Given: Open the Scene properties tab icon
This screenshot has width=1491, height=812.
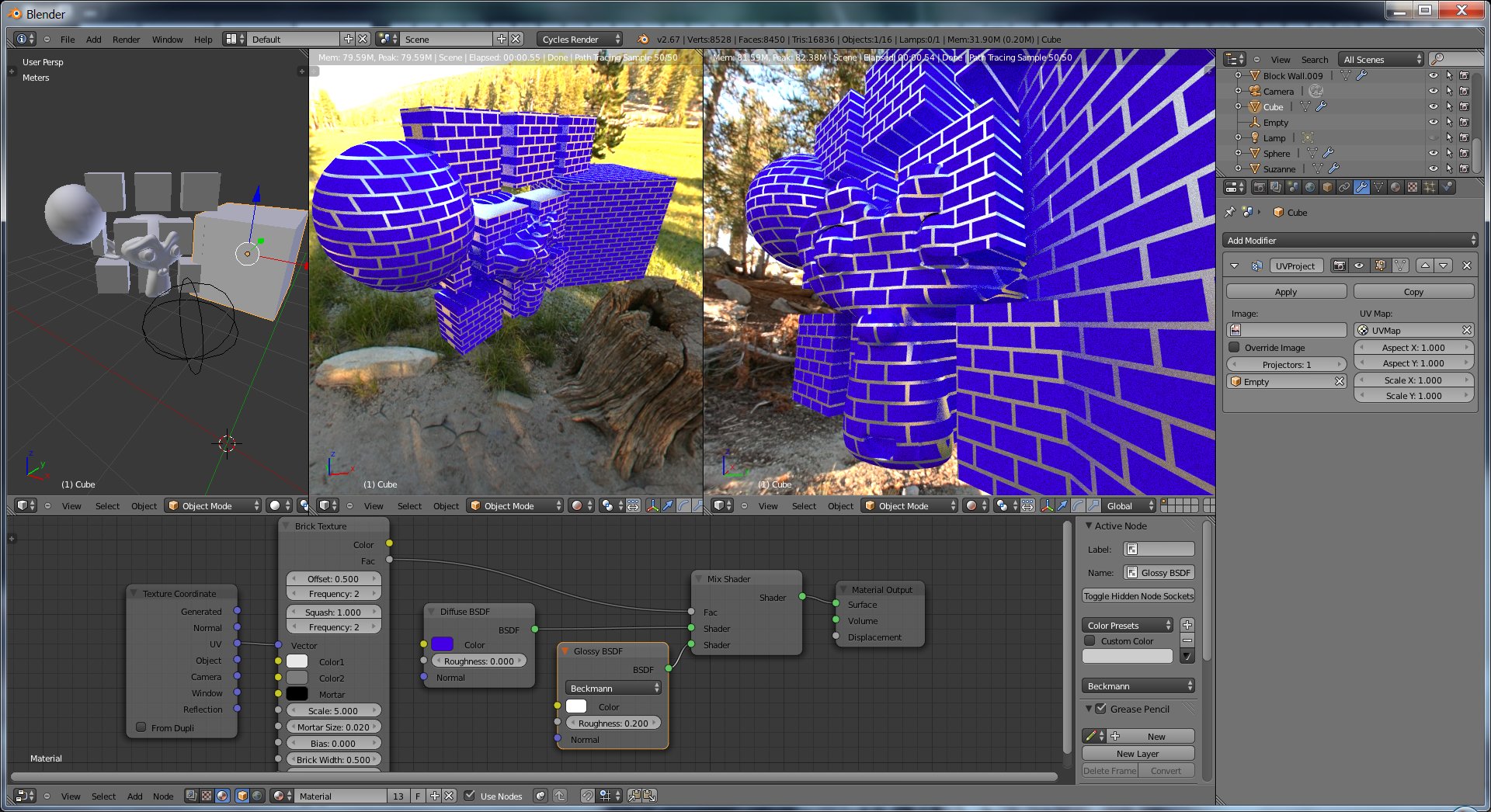Looking at the screenshot, I should click(1293, 187).
